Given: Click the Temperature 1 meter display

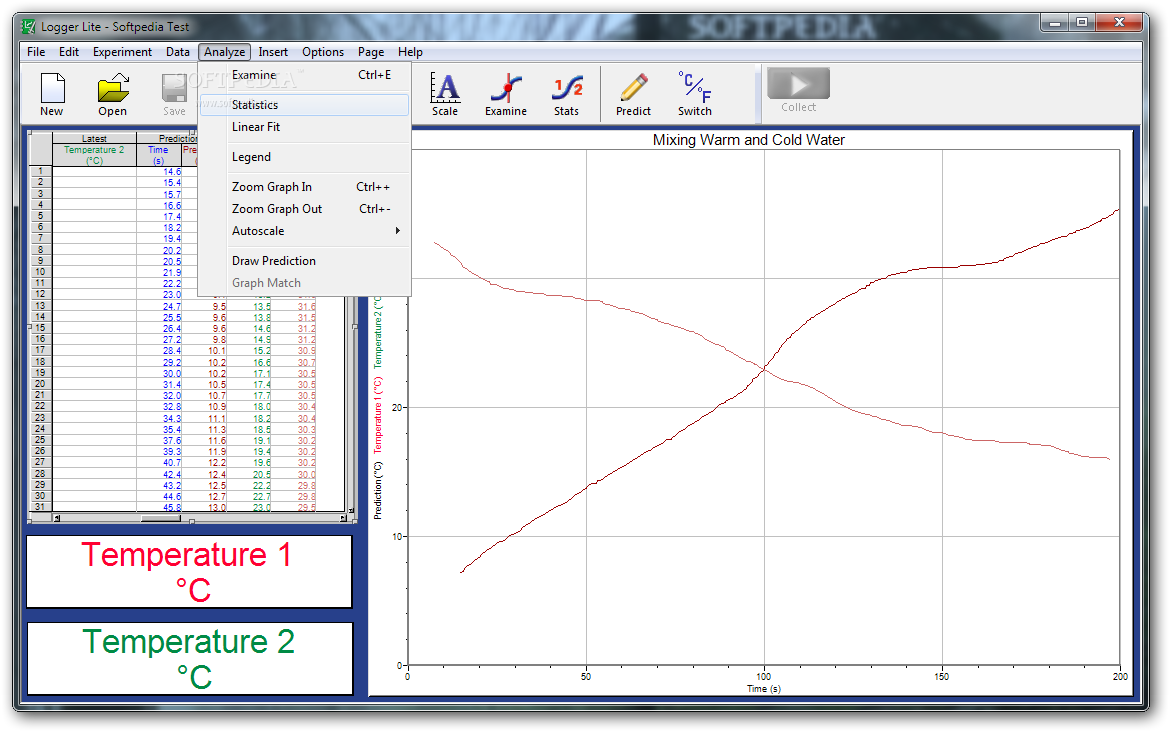Looking at the screenshot, I should [x=189, y=572].
